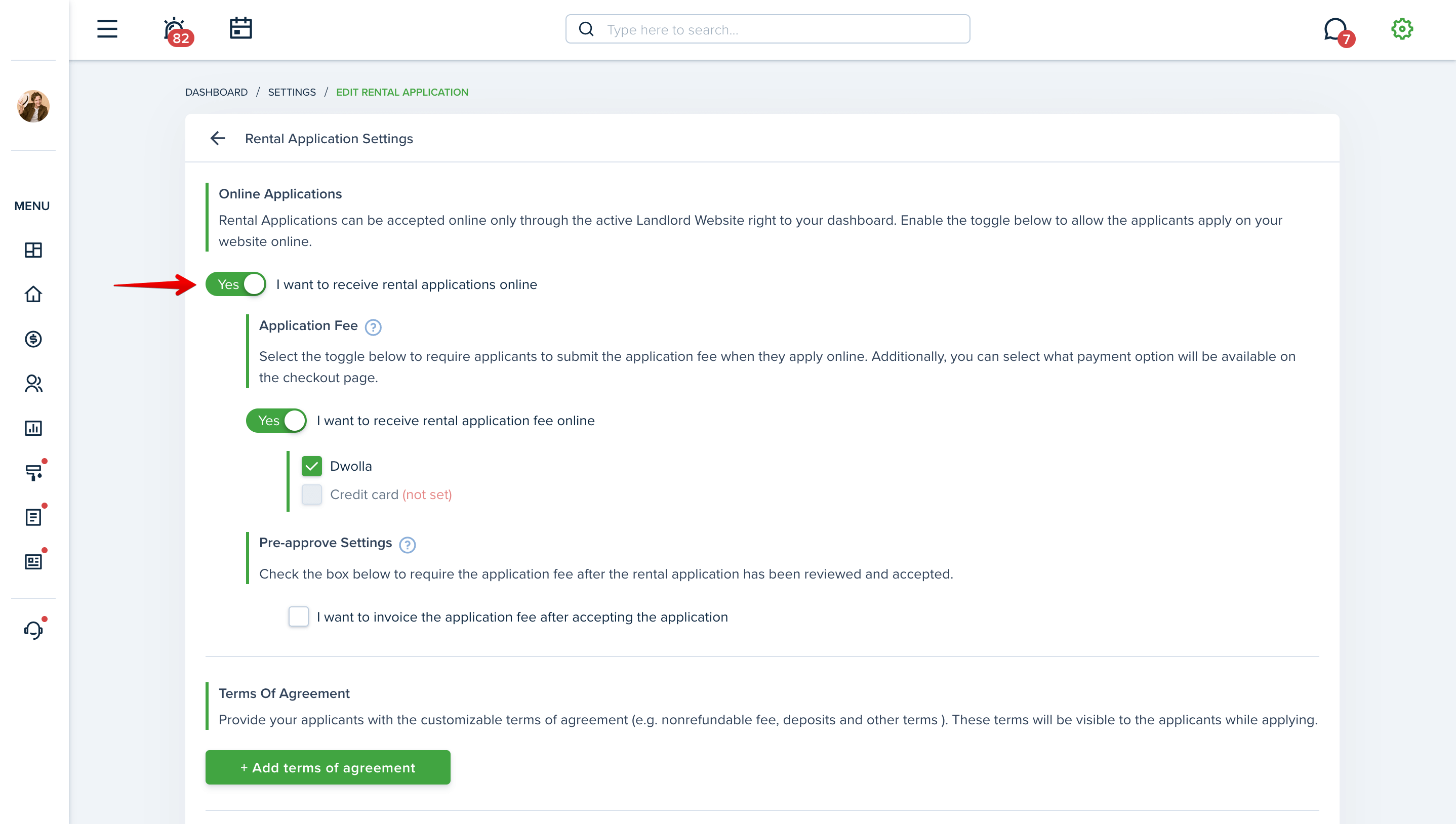This screenshot has width=1456, height=824.
Task: Toggle receiving rental applications online
Action: [235, 284]
